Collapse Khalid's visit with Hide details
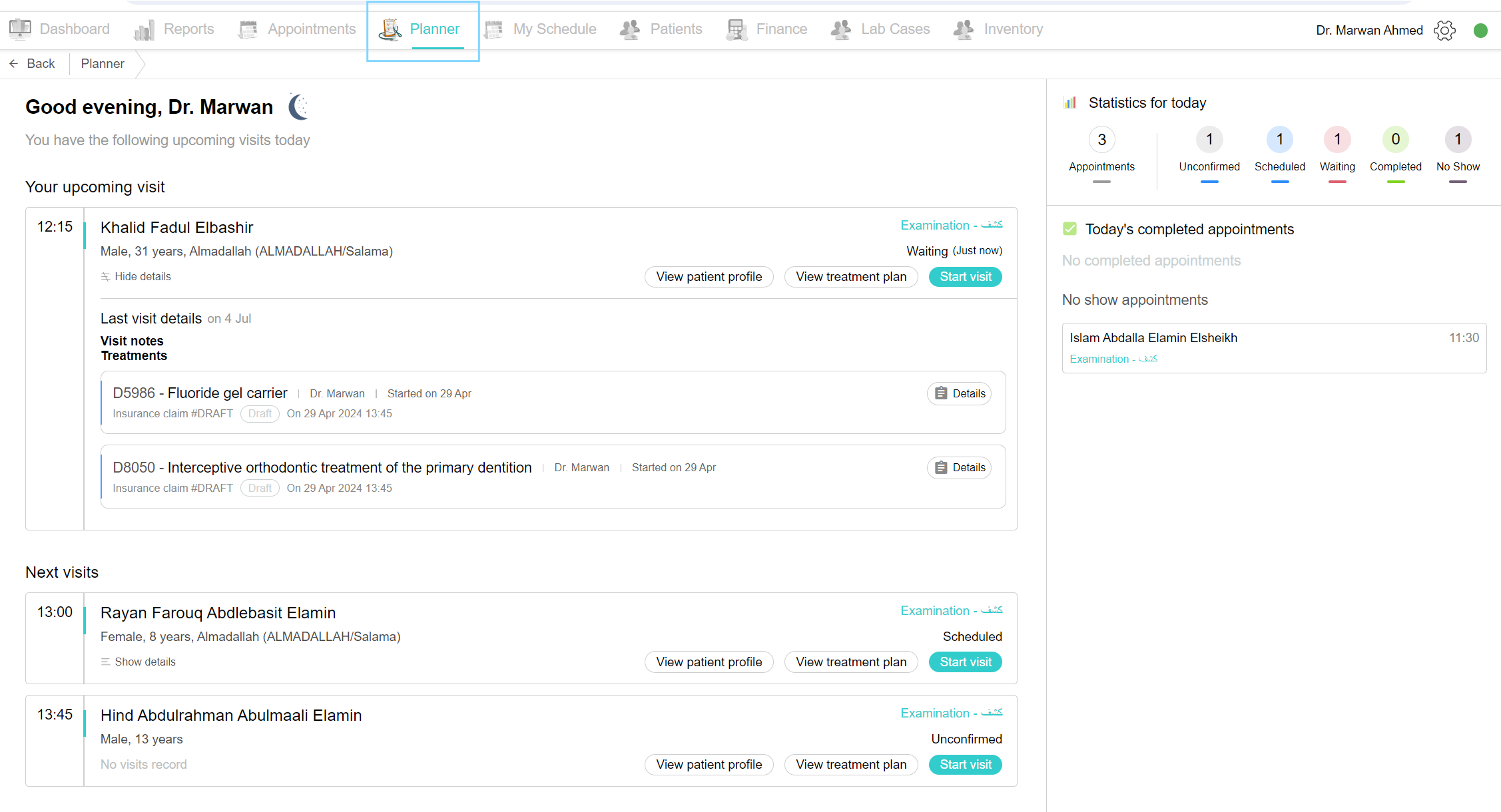Screen dimensions: 1501x812 (x=136, y=276)
